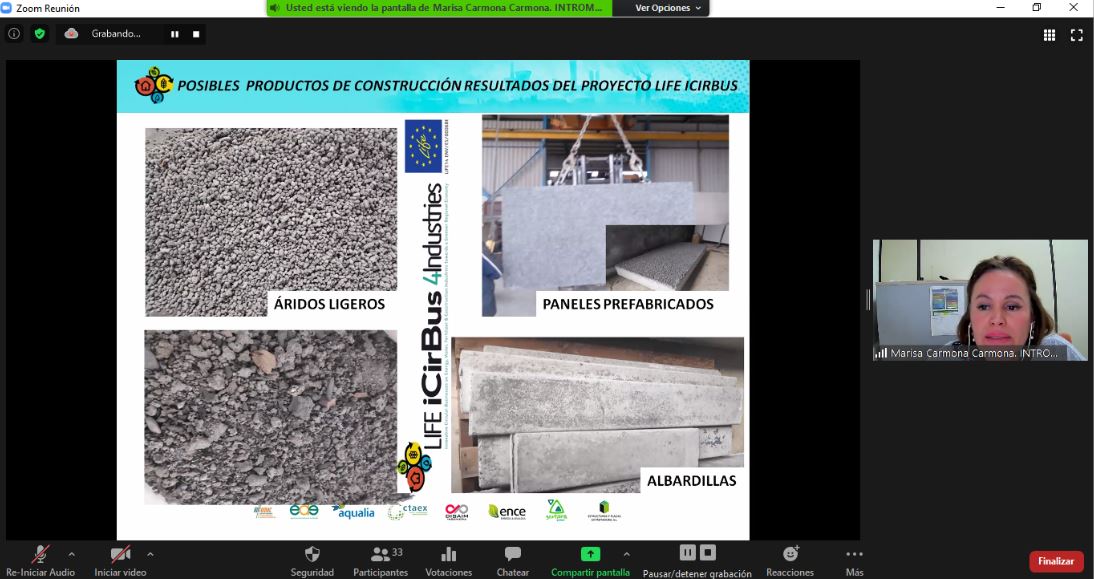Switch to gallery view grid icon
The image size is (1094, 579).
click(1049, 34)
